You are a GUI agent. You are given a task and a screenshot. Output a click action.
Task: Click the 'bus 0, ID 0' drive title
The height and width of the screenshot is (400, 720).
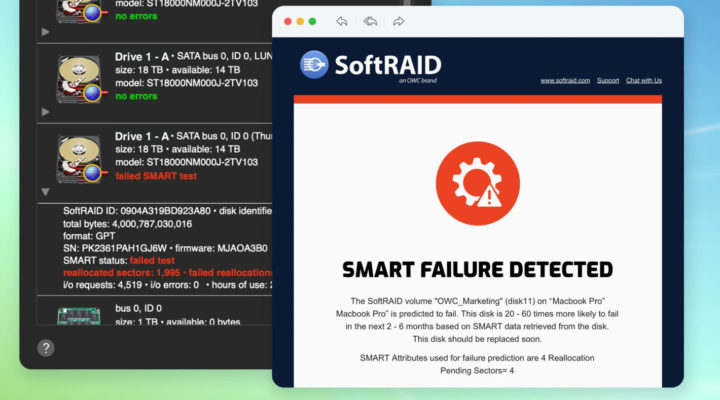point(138,308)
